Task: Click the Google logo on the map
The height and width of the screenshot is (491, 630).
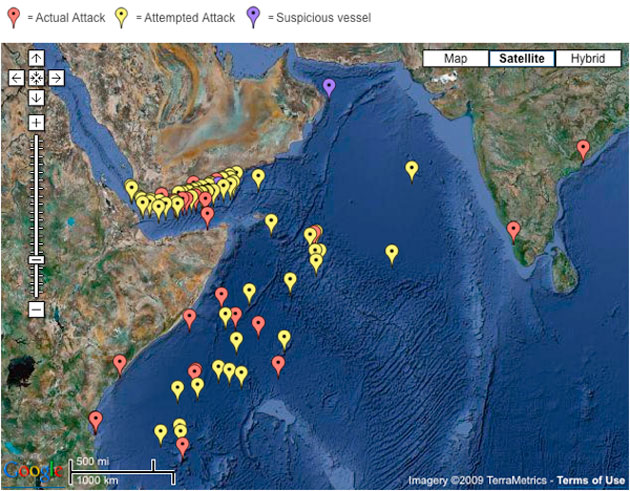Action: pyautogui.click(x=34, y=471)
